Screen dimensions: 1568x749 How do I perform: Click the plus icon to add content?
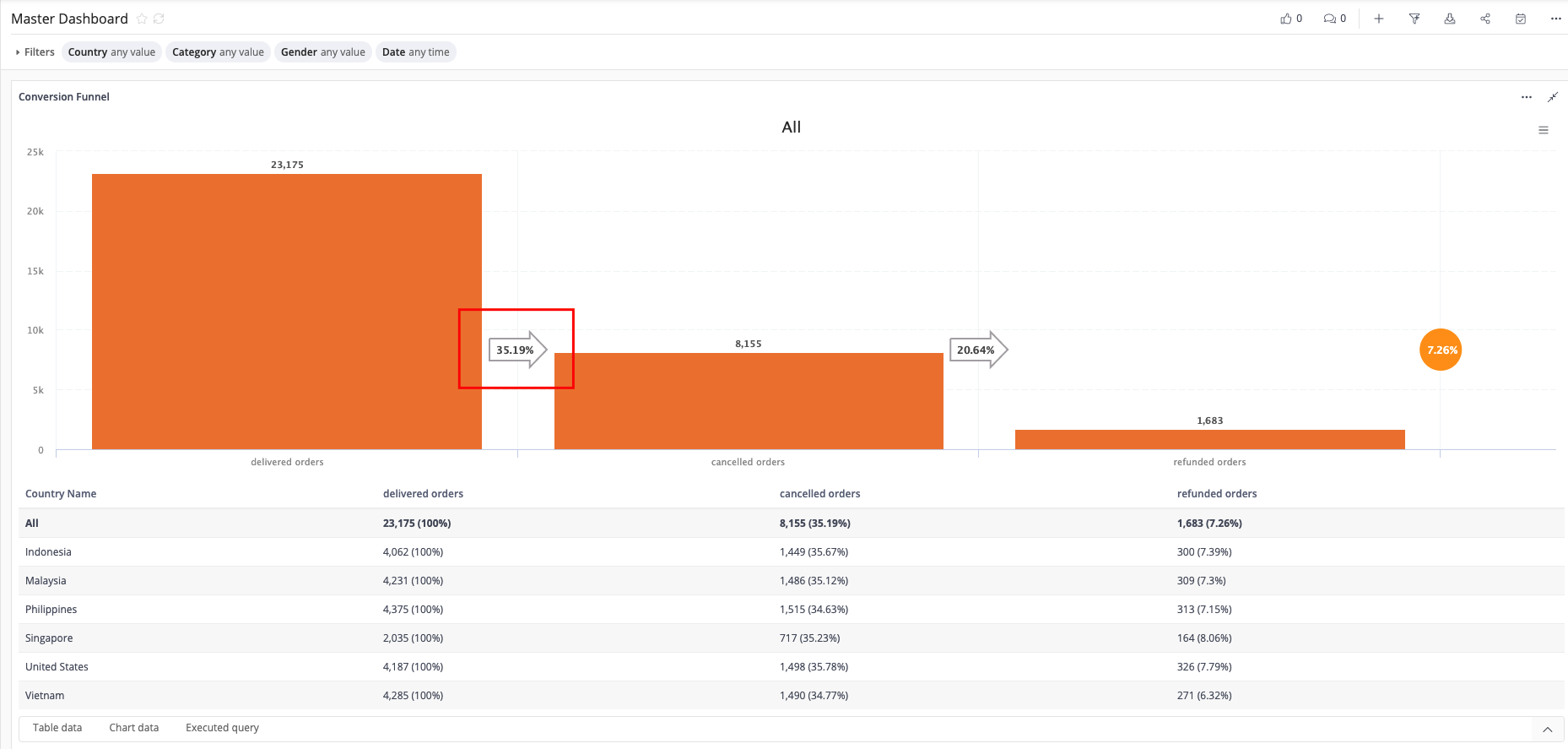tap(1379, 19)
